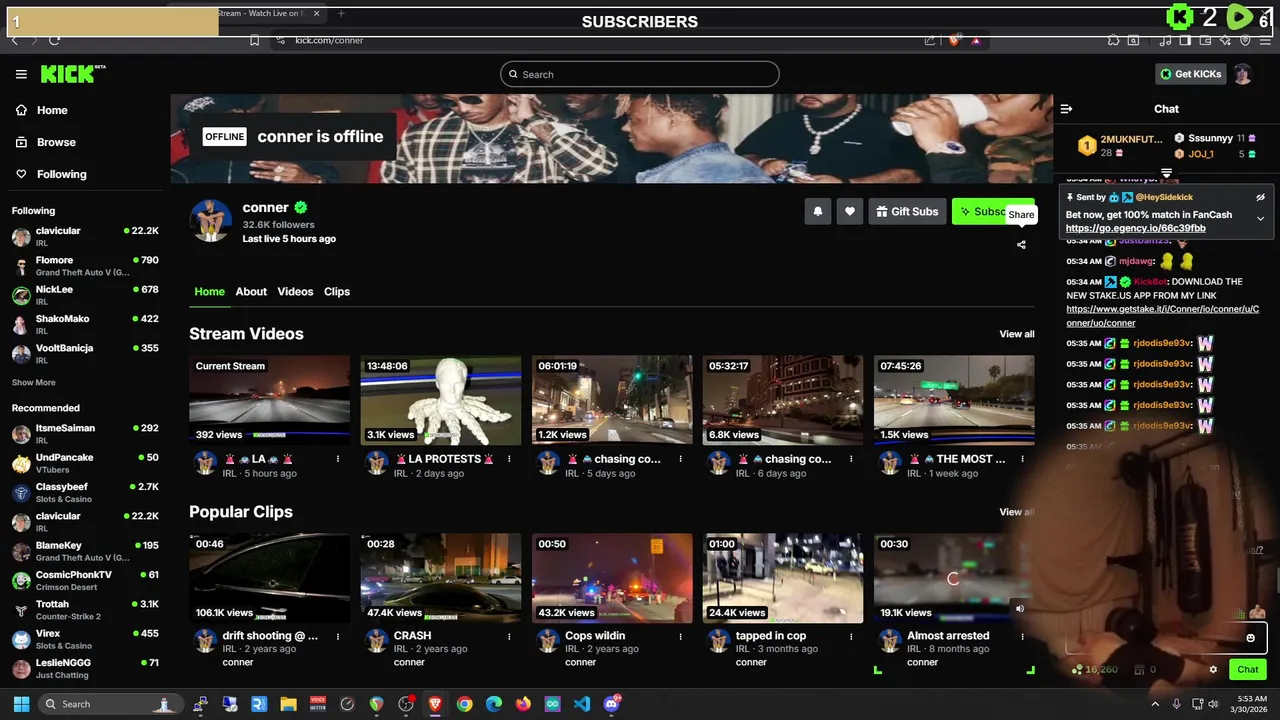This screenshot has width=1280, height=720.
Task: Open the options menu for LA stream video
Action: coord(338,459)
